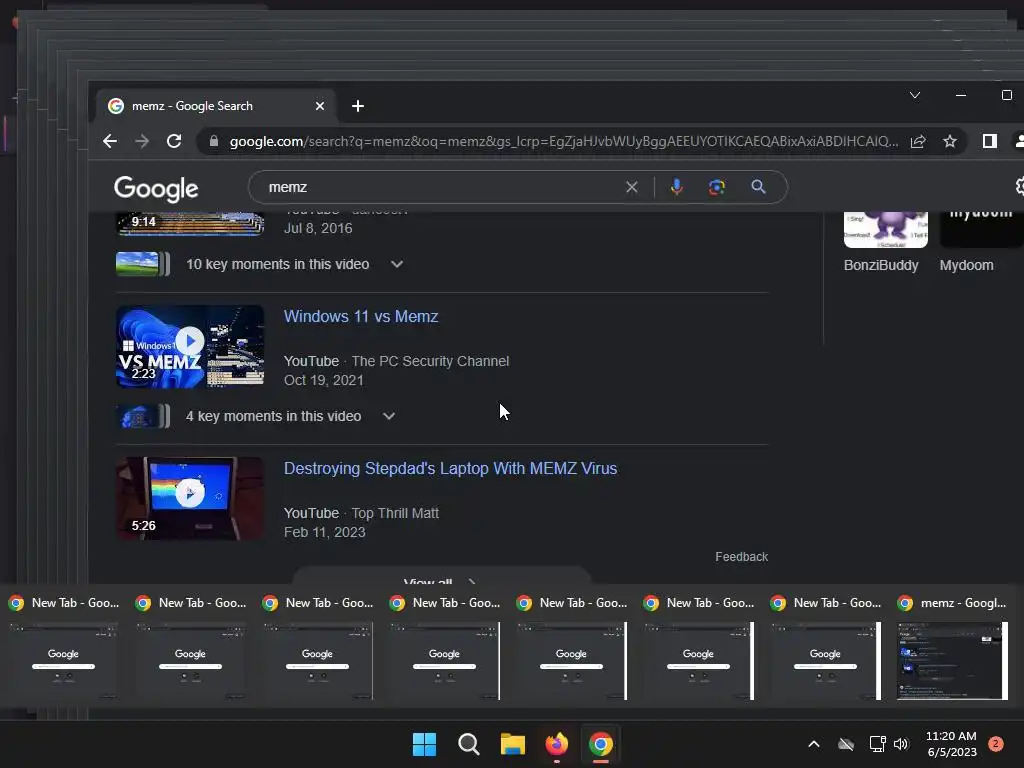View site info via the padlock icon
This screenshot has height=768, width=1024.
click(x=214, y=141)
